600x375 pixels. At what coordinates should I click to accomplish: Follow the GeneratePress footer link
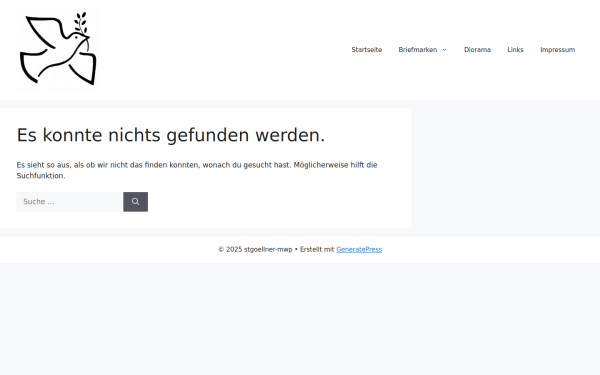coord(359,249)
